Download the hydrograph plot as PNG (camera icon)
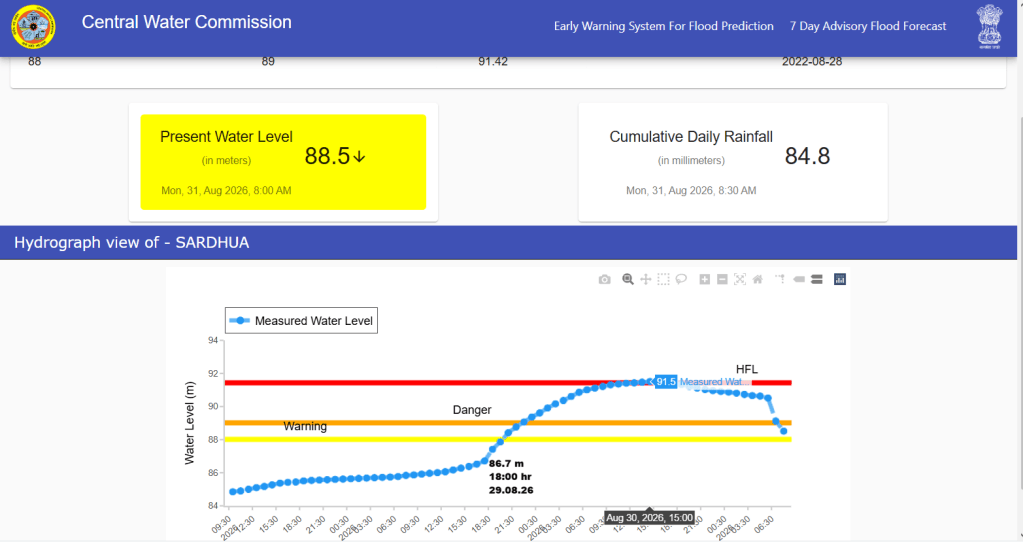1023x544 pixels. pos(605,279)
